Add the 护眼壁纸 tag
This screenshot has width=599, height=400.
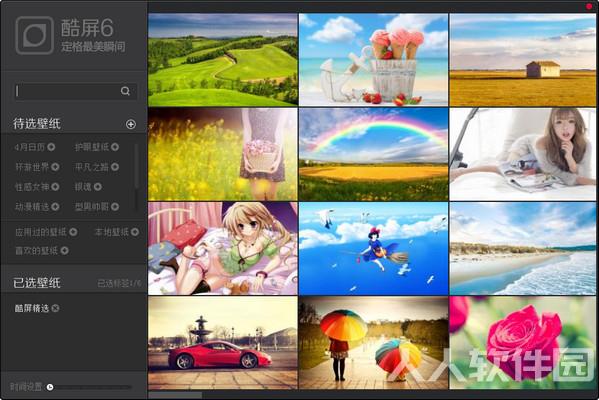pyautogui.click(x=115, y=147)
